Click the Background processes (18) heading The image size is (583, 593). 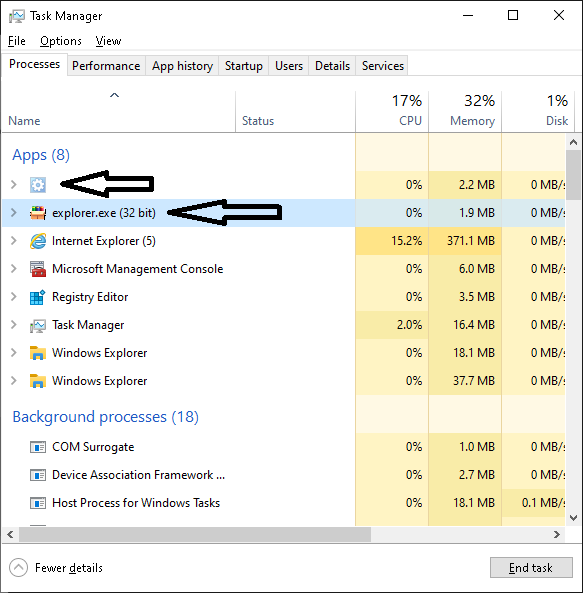click(x=105, y=417)
